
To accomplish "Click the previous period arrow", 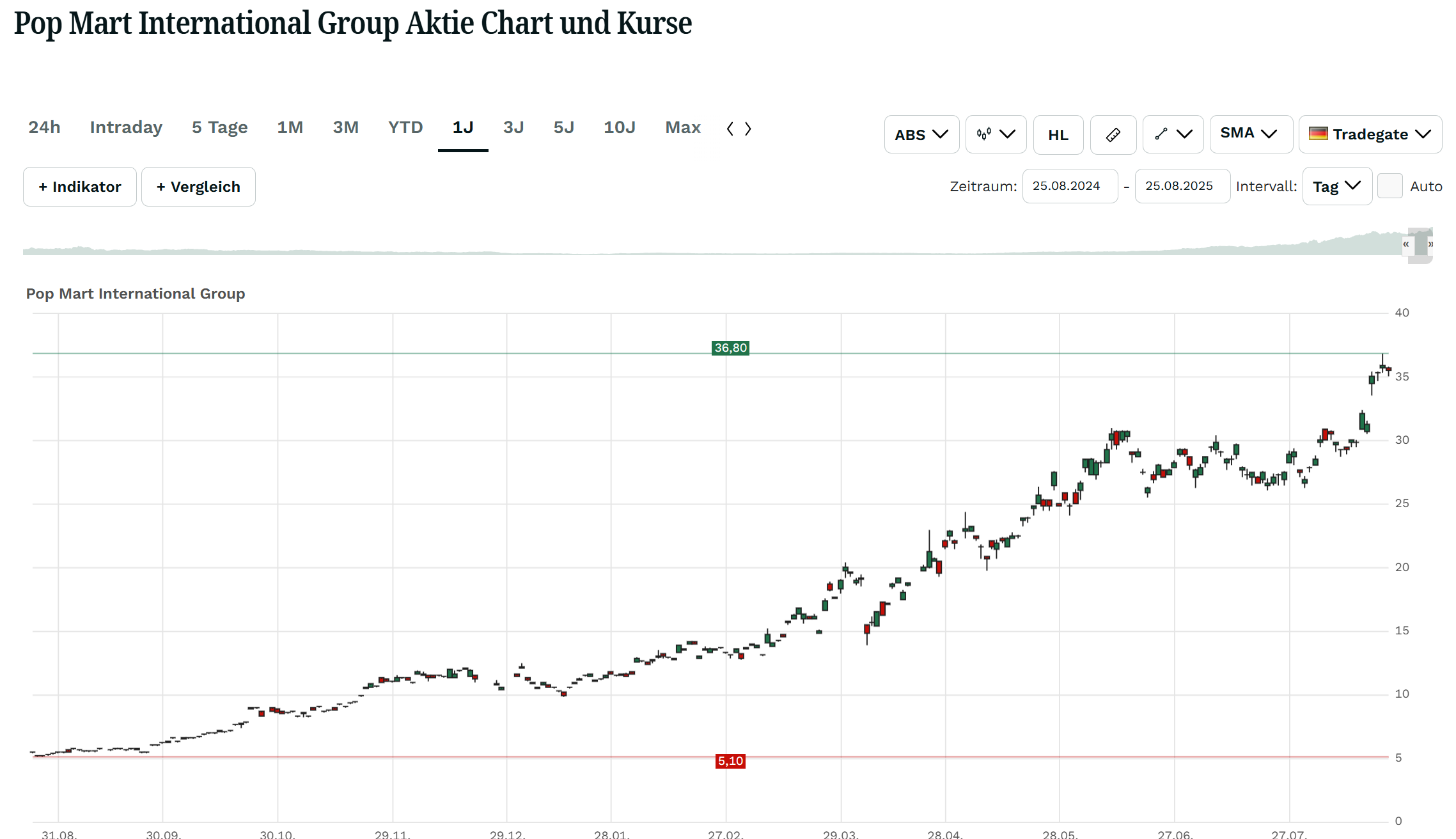I will (730, 129).
